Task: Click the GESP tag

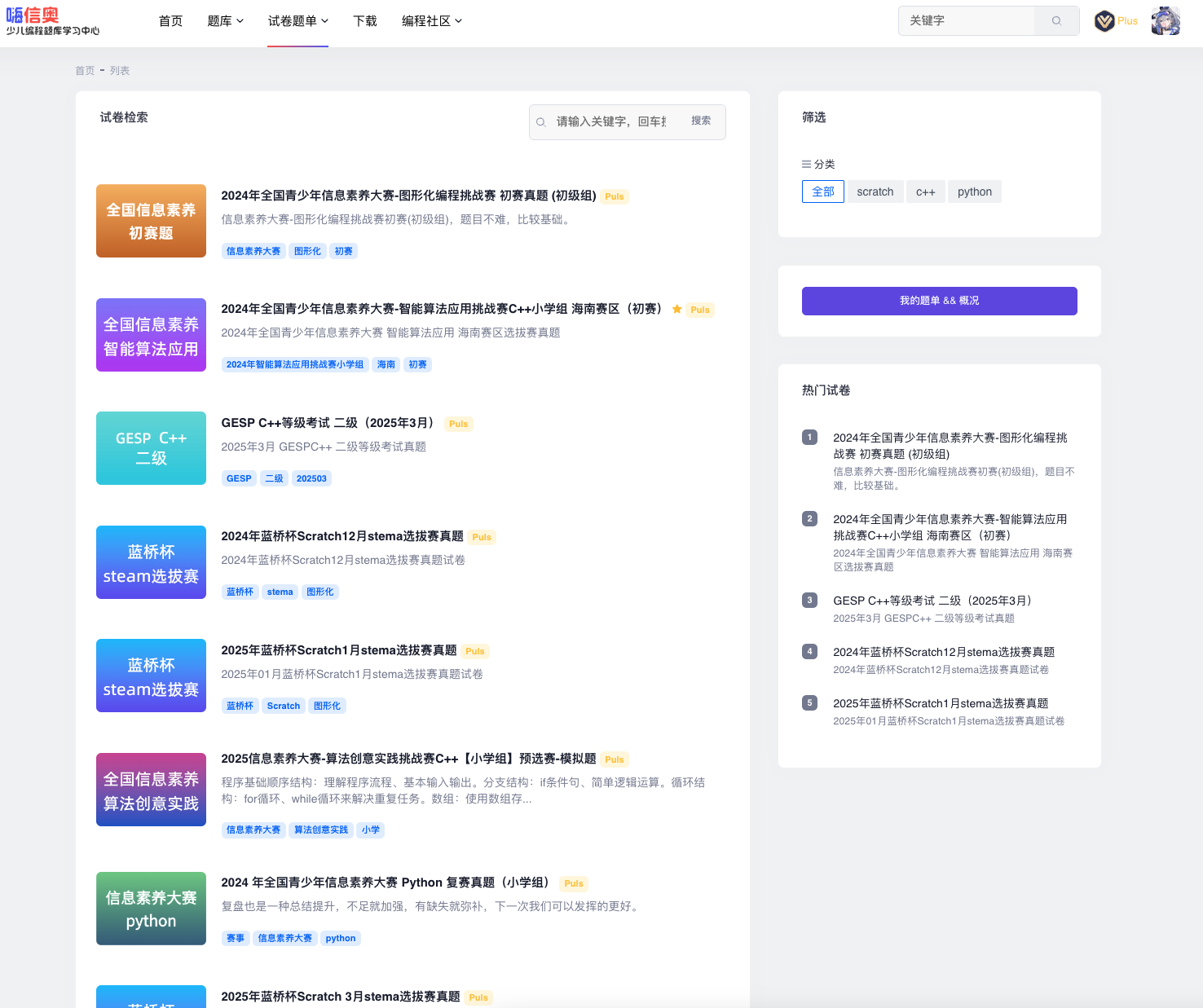Action: click(239, 478)
